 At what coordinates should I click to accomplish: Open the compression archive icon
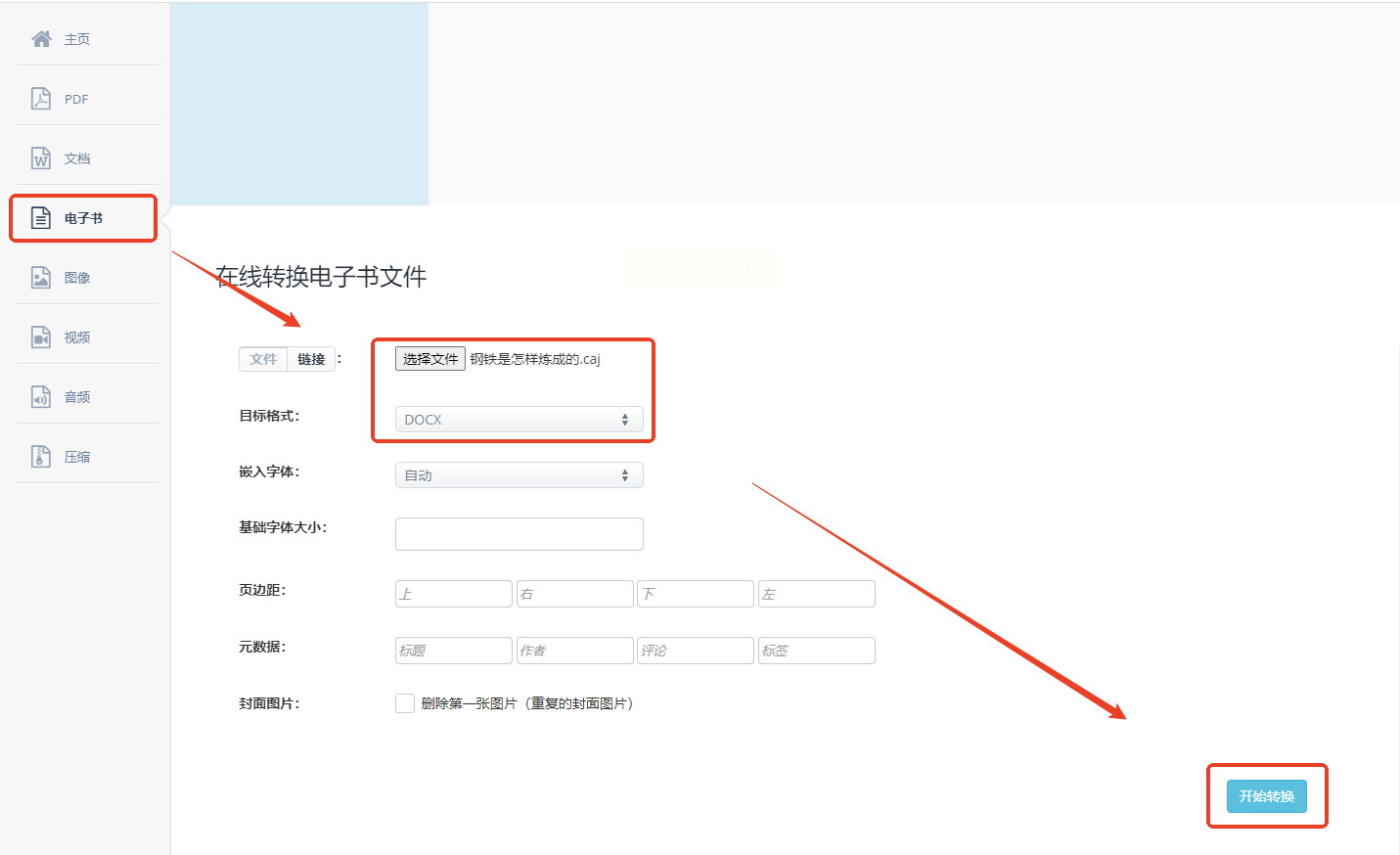click(41, 457)
